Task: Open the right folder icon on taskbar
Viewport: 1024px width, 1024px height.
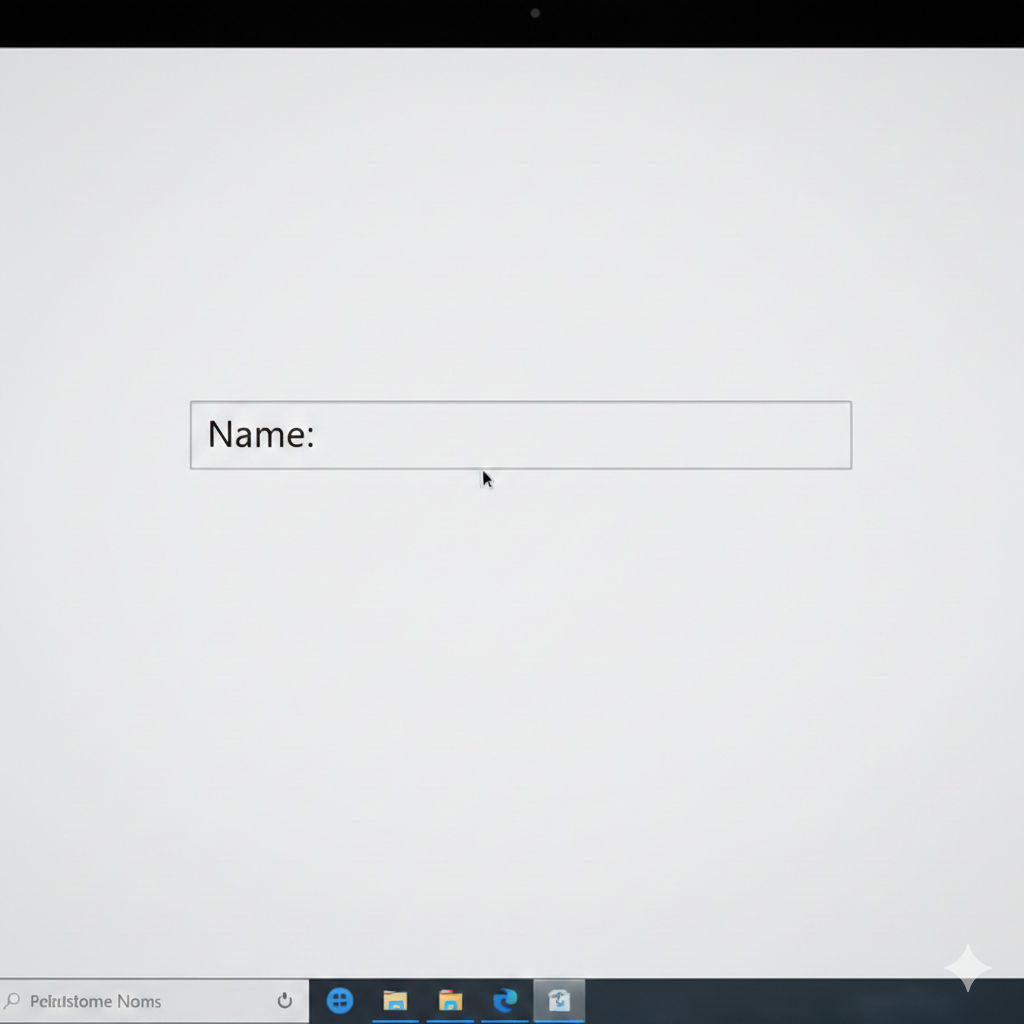Action: click(x=451, y=1000)
